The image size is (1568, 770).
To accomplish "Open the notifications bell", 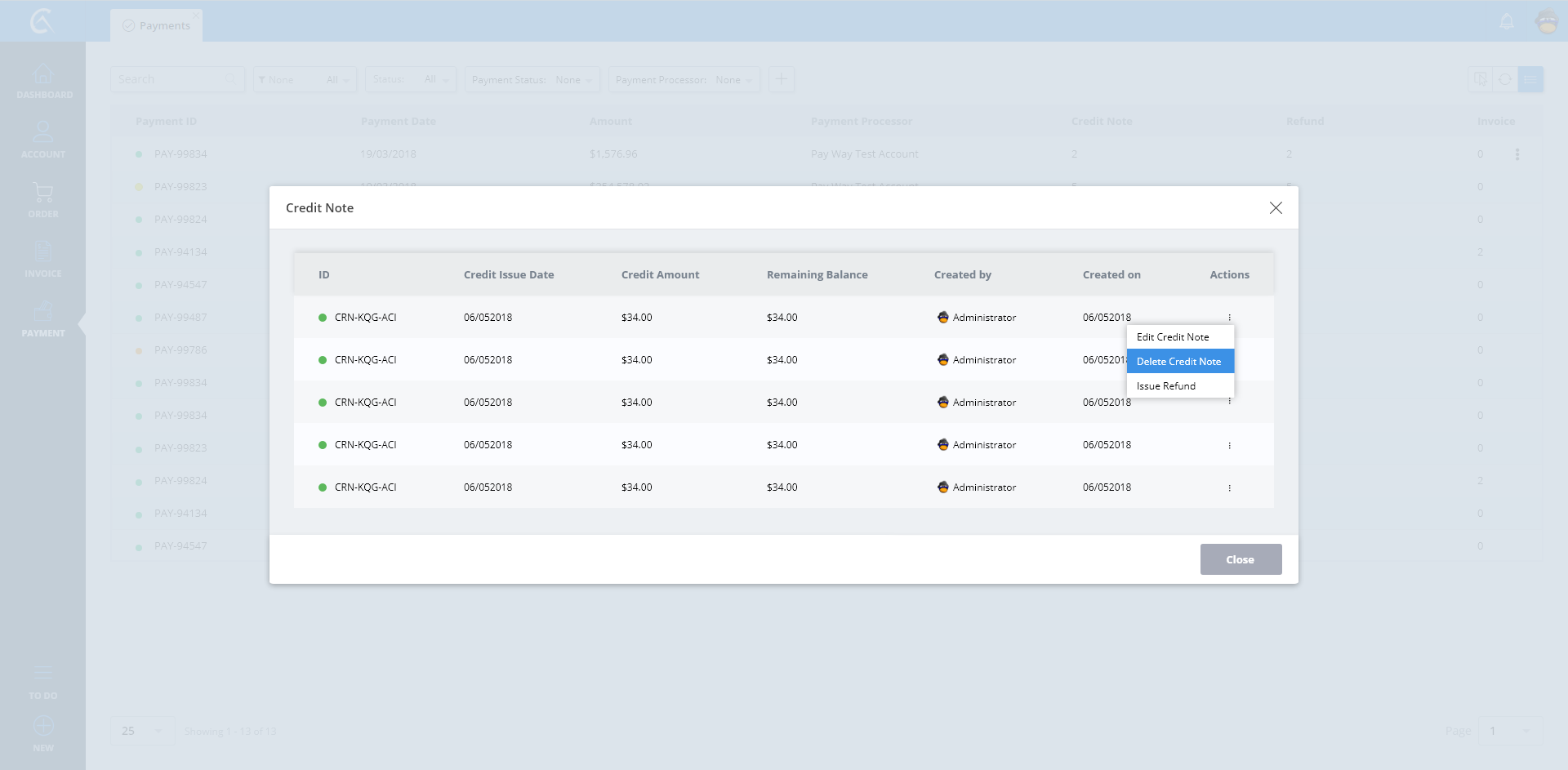I will pyautogui.click(x=1507, y=22).
